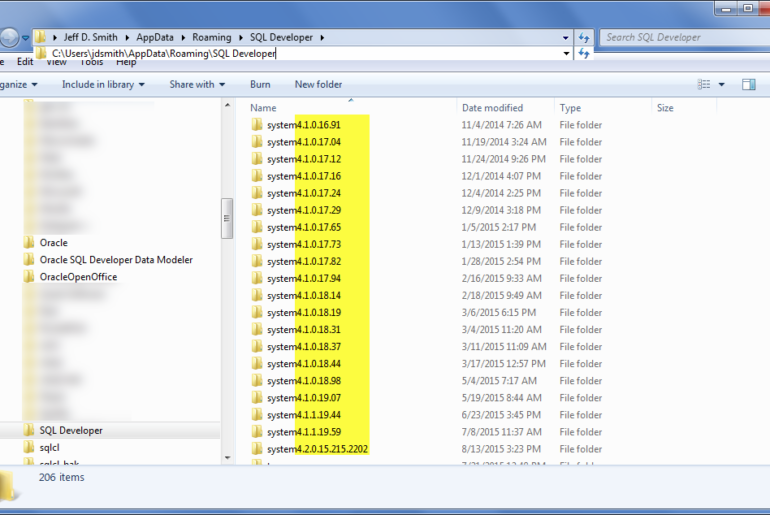Select folder system4.1.0.19.07
This screenshot has height=515, width=770.
coord(303,398)
